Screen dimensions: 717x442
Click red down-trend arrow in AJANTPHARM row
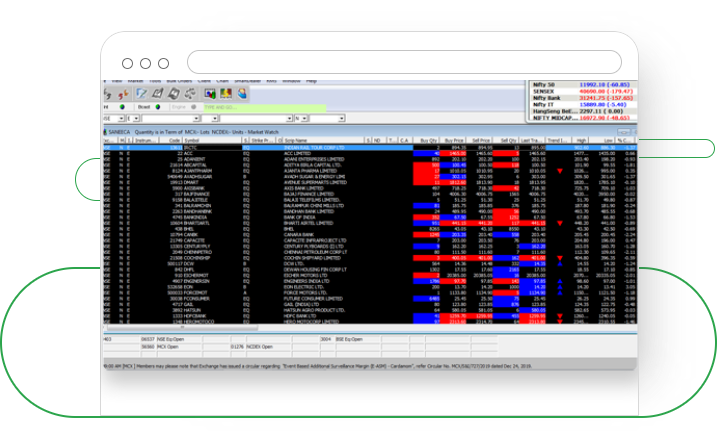(x=560, y=171)
